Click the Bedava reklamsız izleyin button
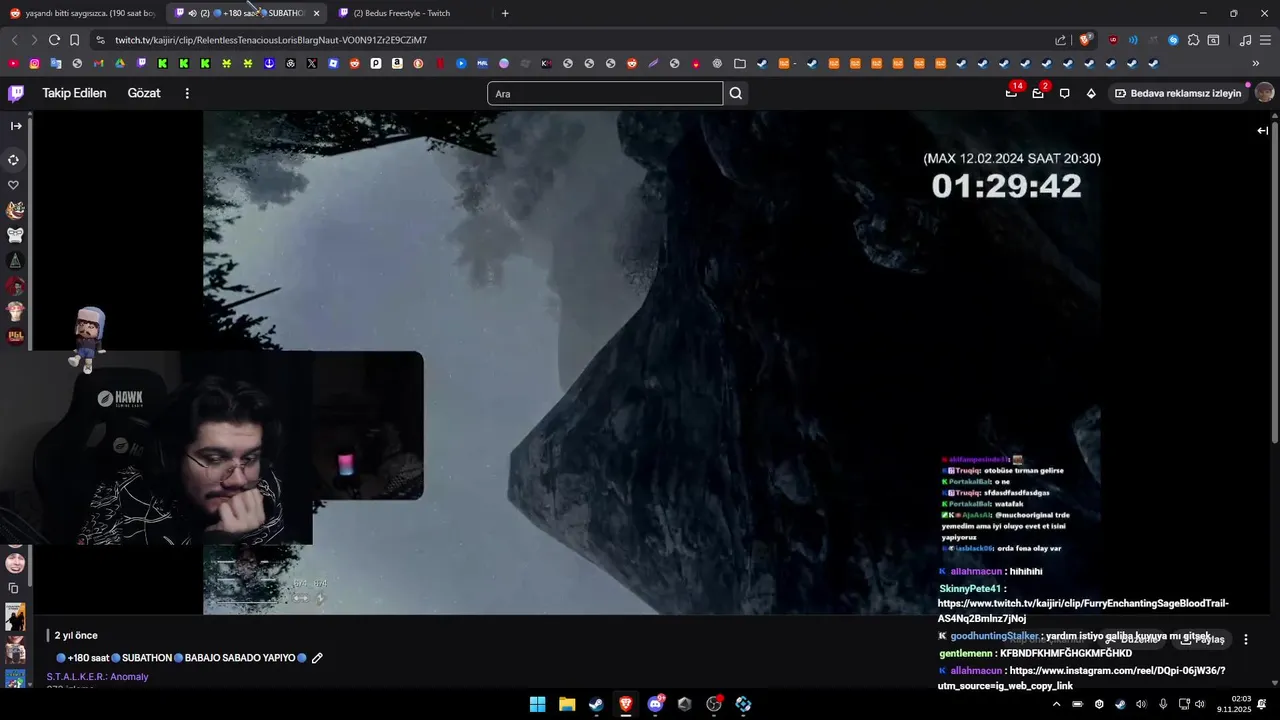 tap(1178, 93)
